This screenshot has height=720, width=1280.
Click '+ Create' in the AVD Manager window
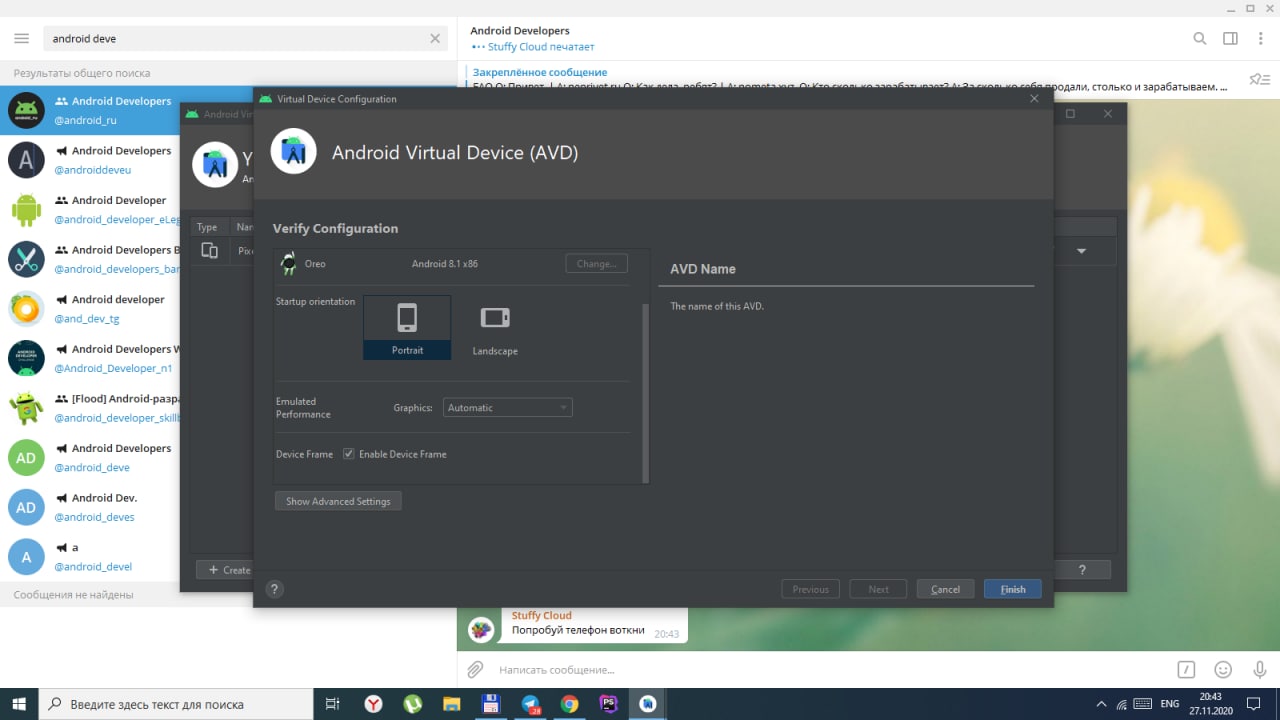(225, 570)
